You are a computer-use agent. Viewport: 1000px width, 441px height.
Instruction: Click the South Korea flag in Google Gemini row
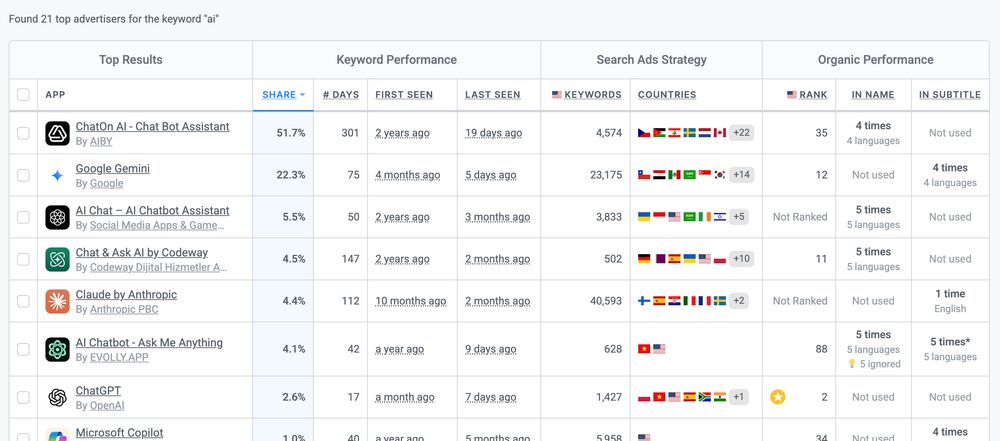[x=719, y=175]
